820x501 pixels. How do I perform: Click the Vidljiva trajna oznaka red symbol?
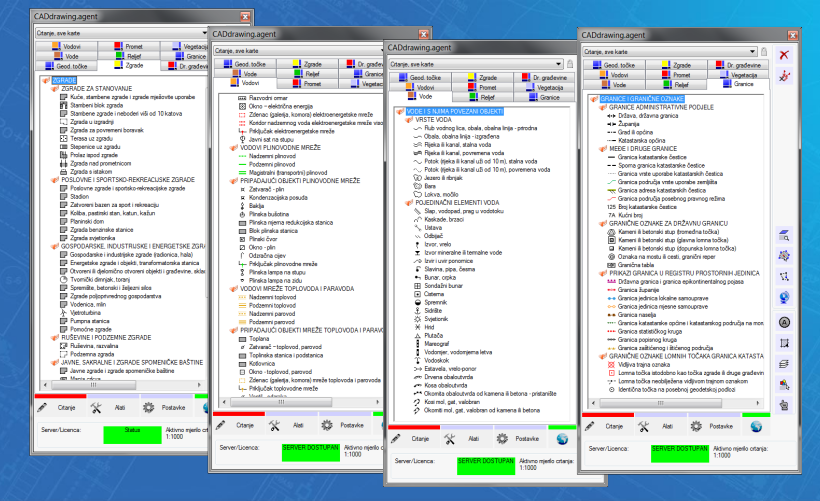coord(611,365)
